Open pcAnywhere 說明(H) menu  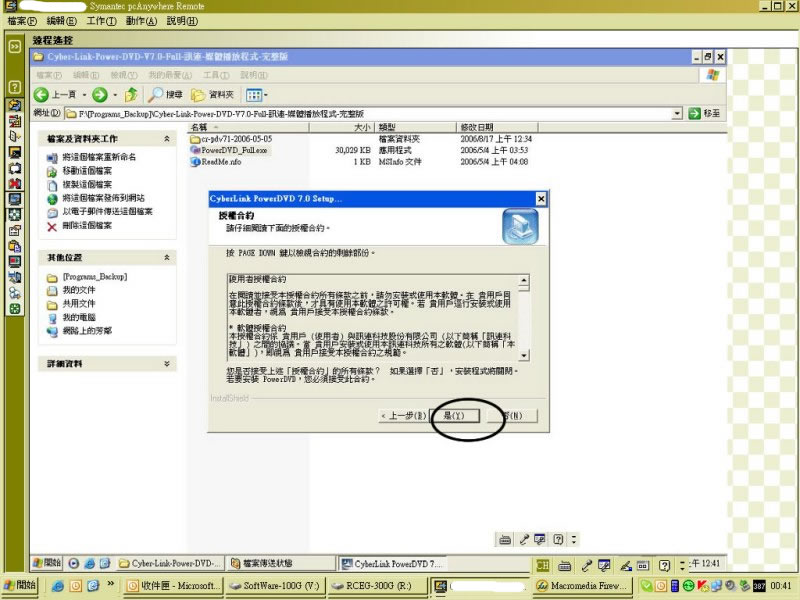click(x=182, y=21)
